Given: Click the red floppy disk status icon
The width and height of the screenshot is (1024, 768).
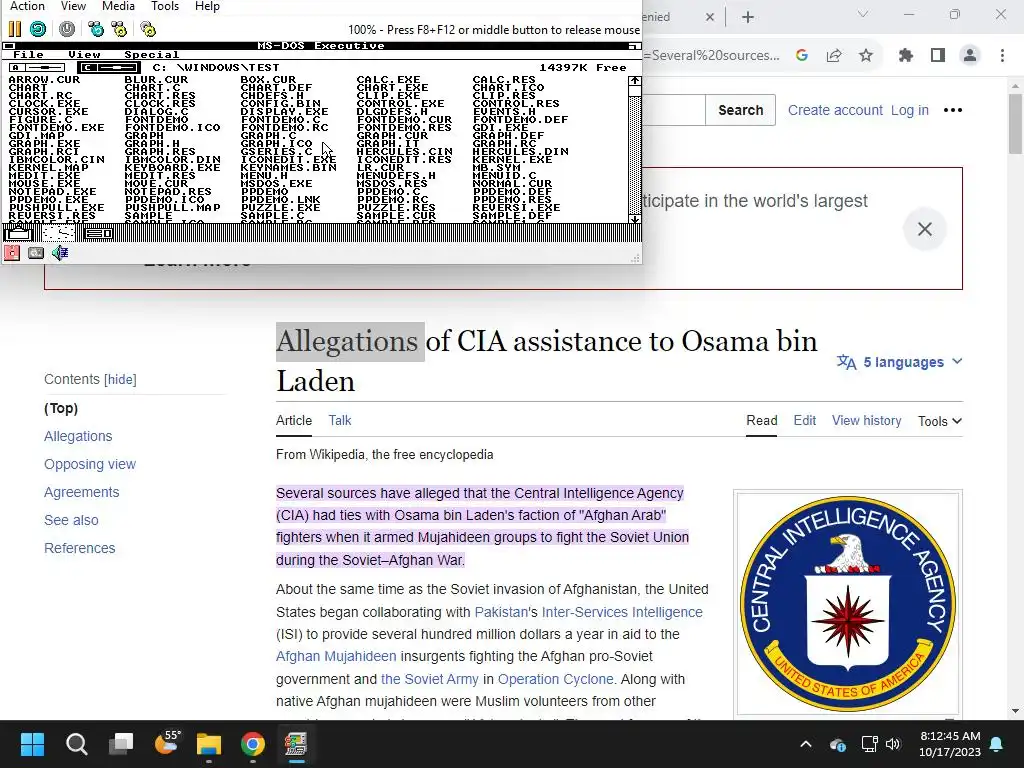Looking at the screenshot, I should (x=12, y=253).
